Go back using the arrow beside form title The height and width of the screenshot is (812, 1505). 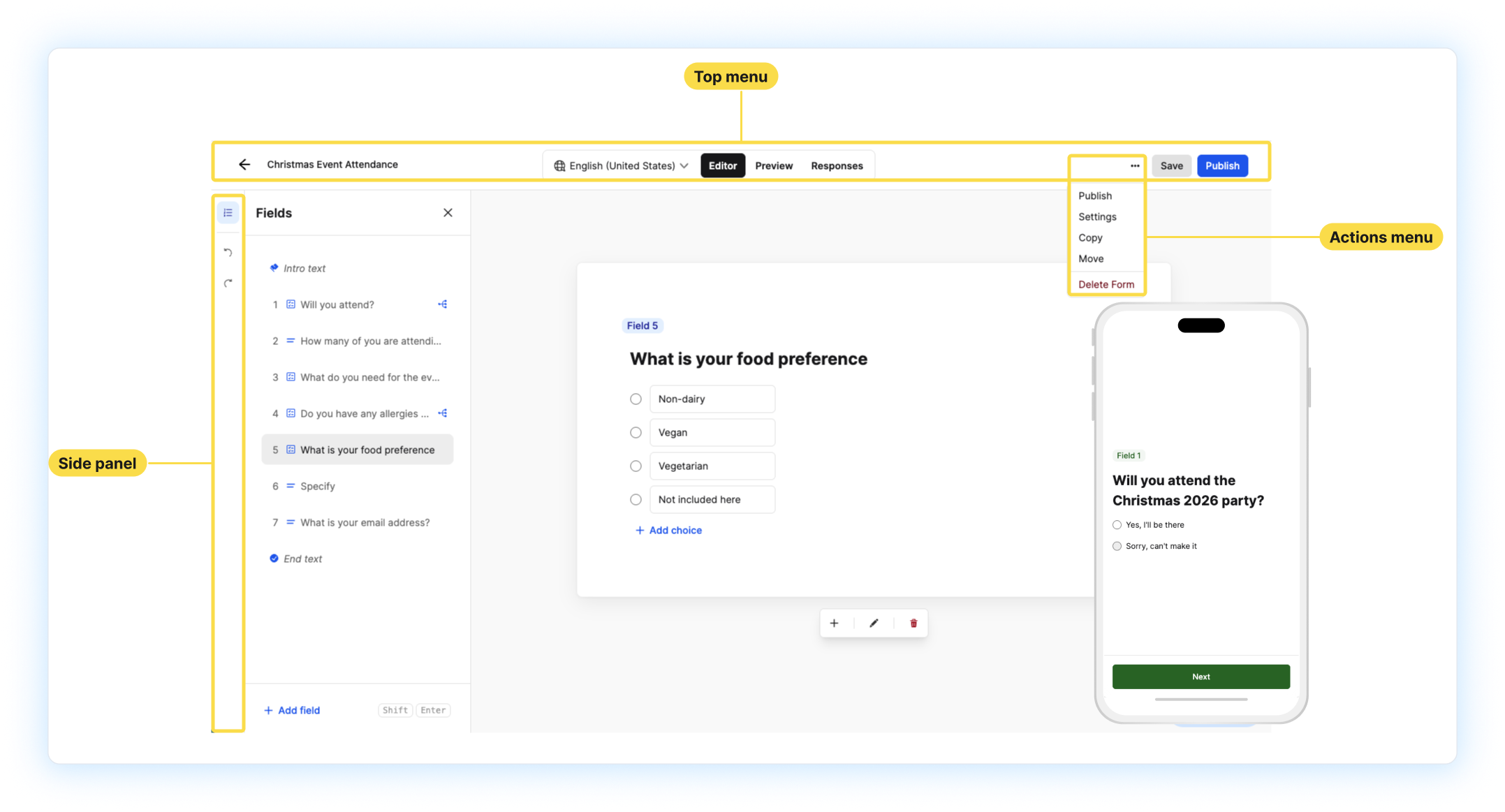(244, 165)
